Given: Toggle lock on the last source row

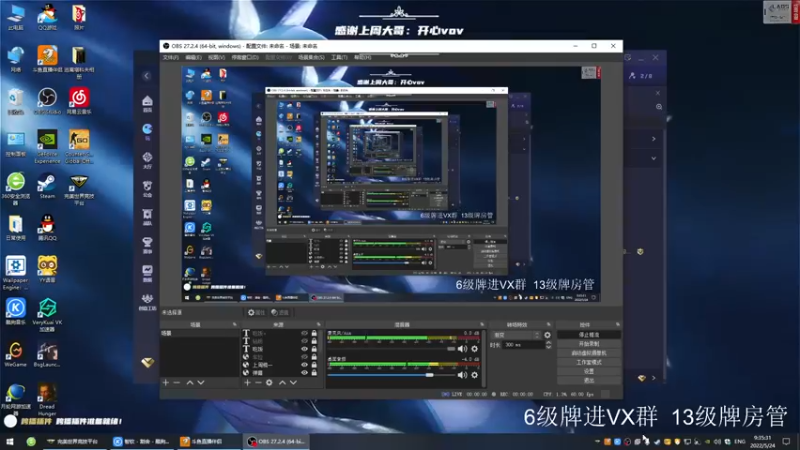Looking at the screenshot, I should click(x=314, y=373).
